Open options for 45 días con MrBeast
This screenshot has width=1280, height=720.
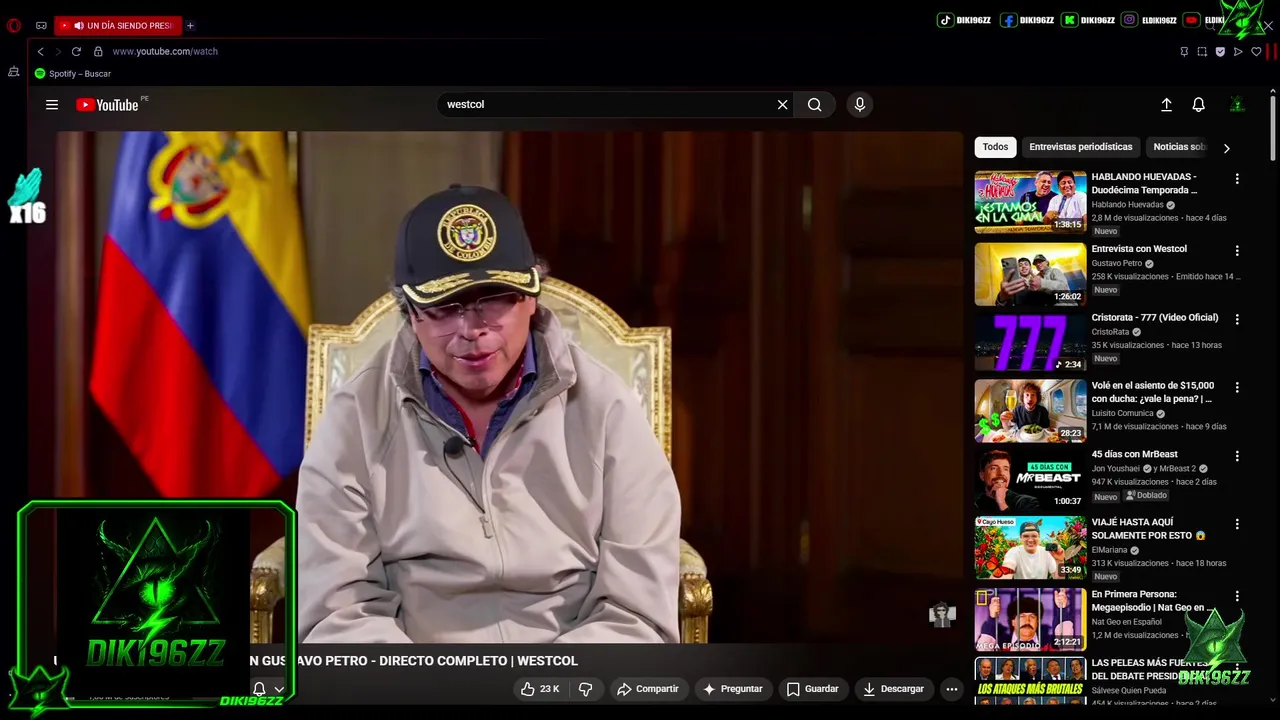coord(1237,456)
